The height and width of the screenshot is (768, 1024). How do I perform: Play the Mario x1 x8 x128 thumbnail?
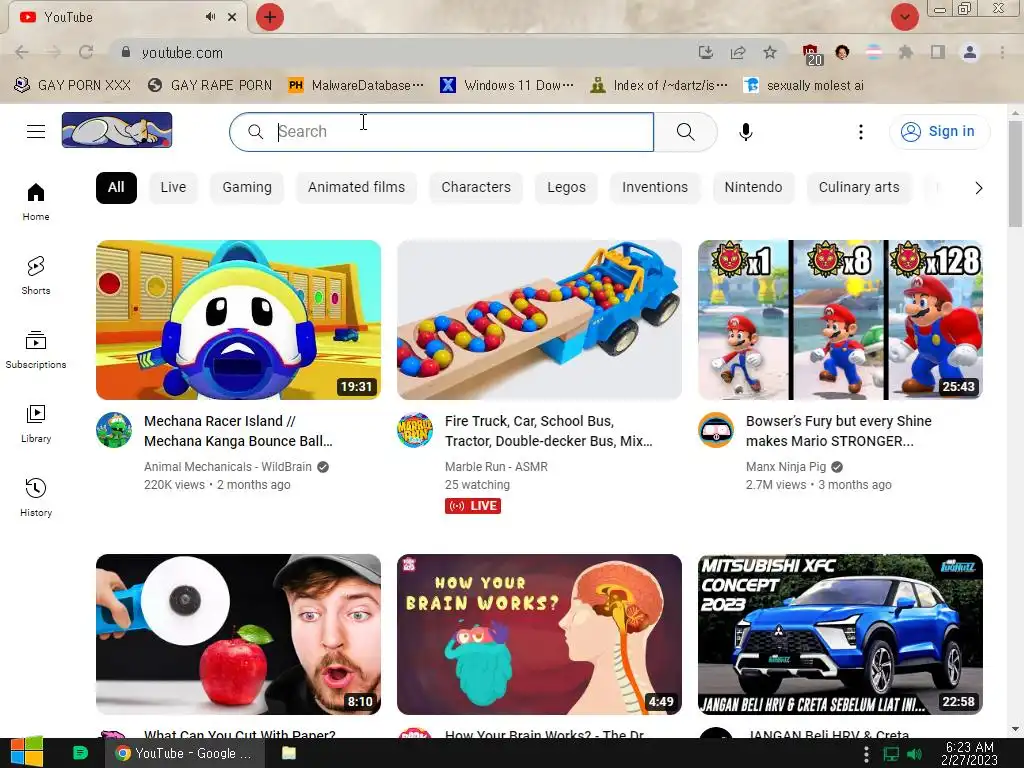click(840, 320)
